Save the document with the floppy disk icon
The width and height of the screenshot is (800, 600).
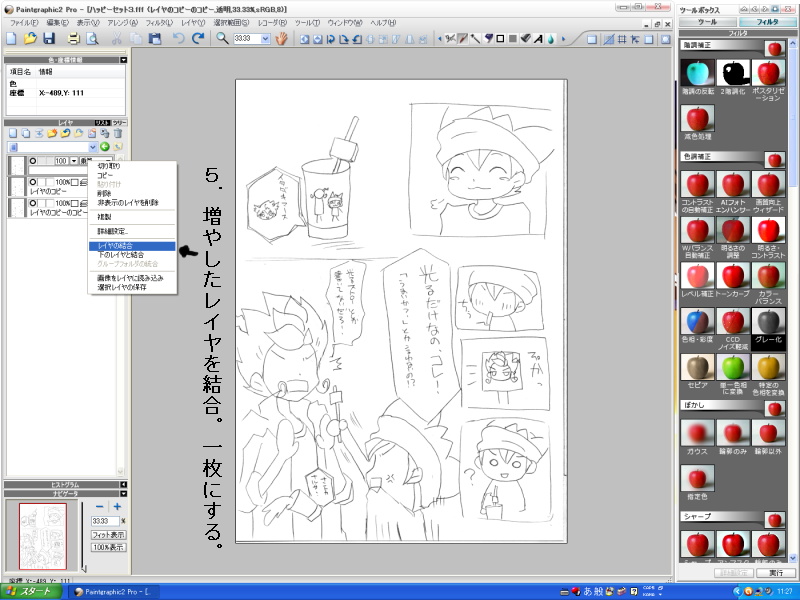pyautogui.click(x=49, y=38)
